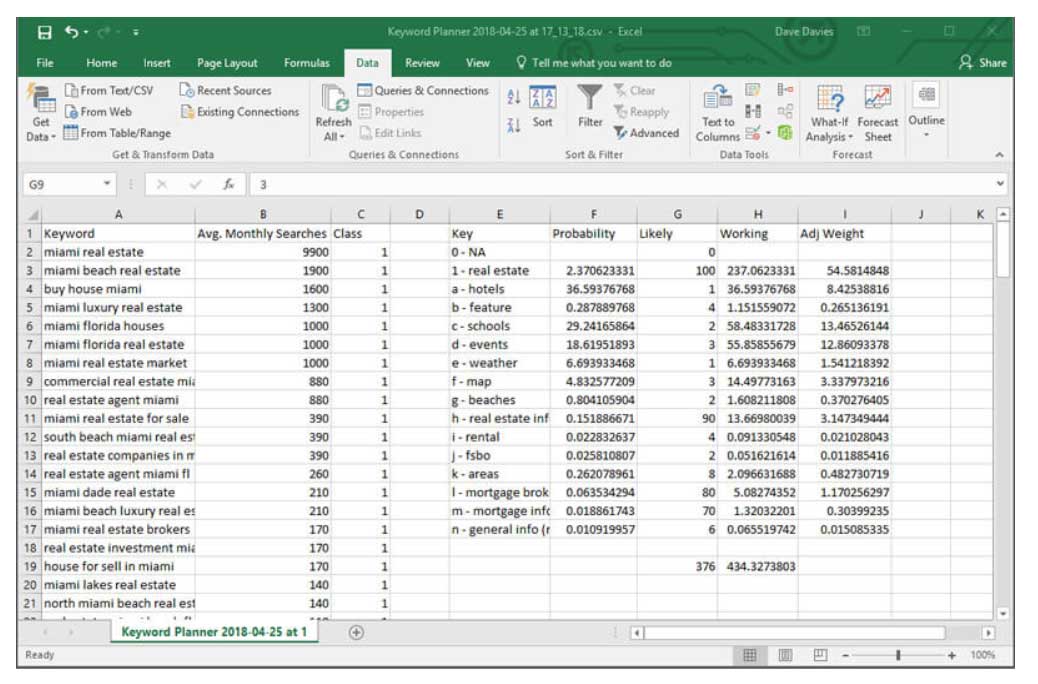
Task: Sort descending with the Z to A icon
Action: click(x=513, y=124)
